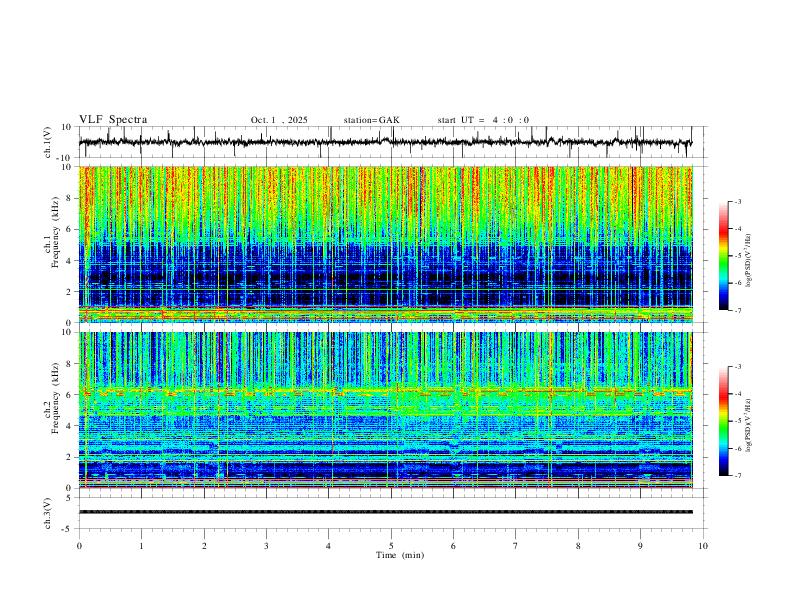Click the ch.3 voltage trace band
Image resolution: width=792 pixels, height=612 pixels.
[x=386, y=512]
